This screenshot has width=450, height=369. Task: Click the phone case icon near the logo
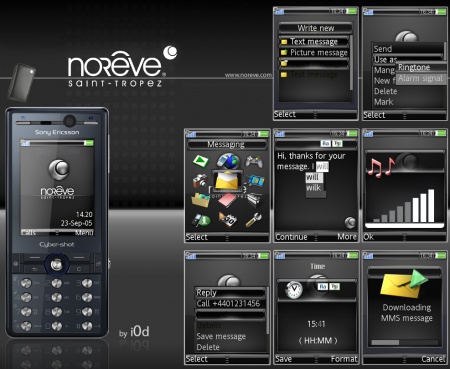click(21, 83)
